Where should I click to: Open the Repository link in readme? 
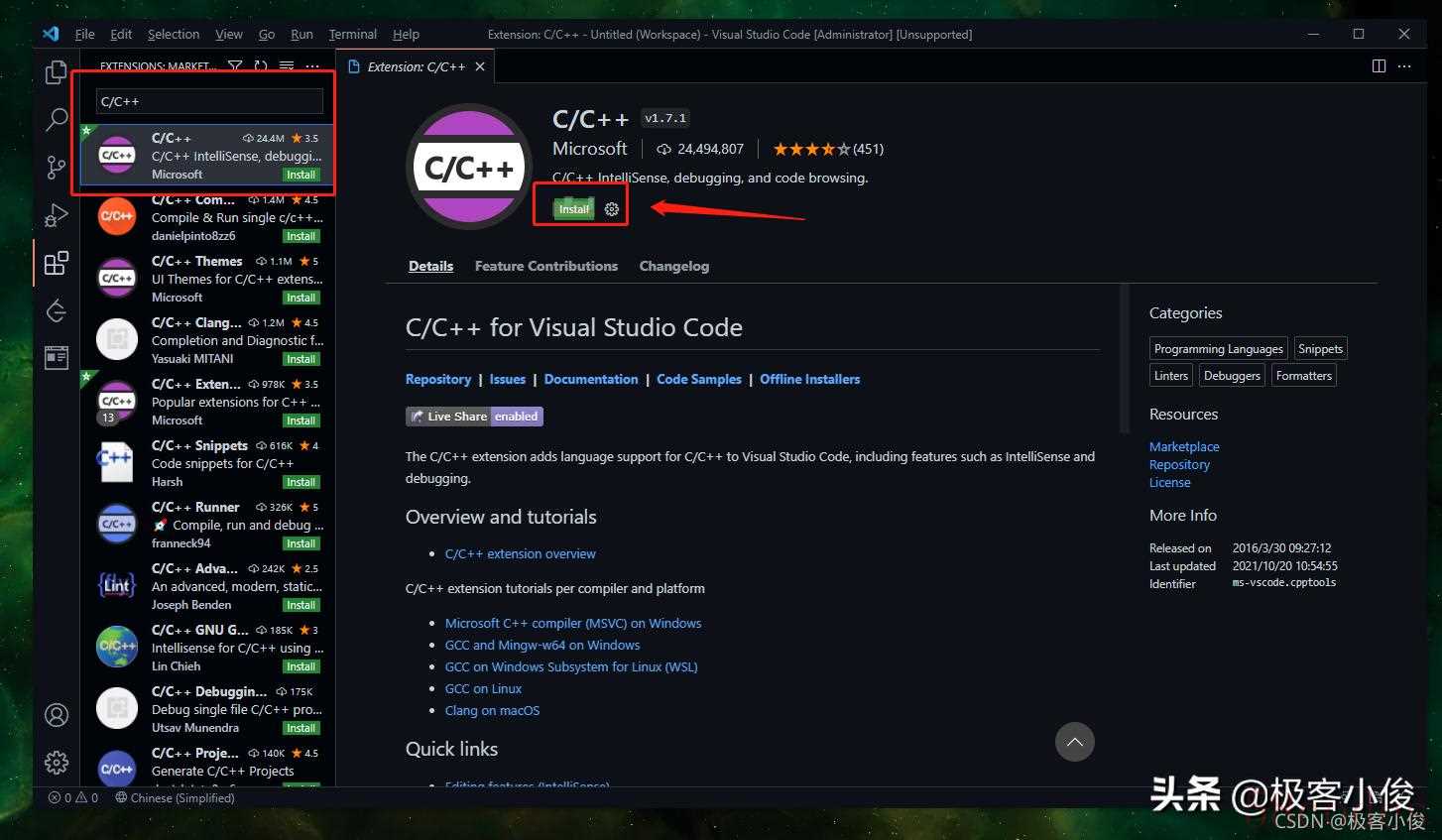pos(438,379)
